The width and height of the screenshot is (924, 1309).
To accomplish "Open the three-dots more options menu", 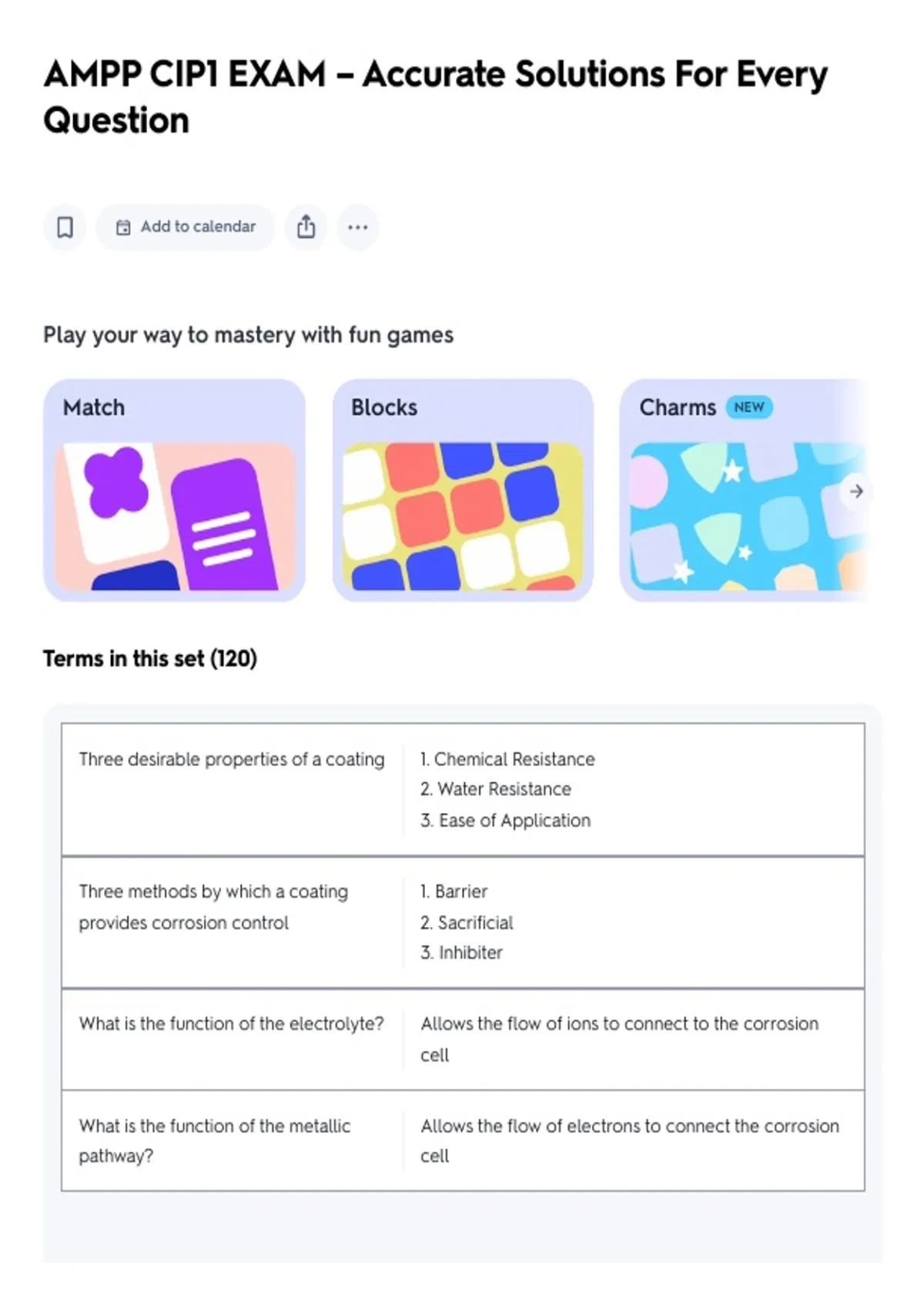I will pyautogui.click(x=358, y=227).
